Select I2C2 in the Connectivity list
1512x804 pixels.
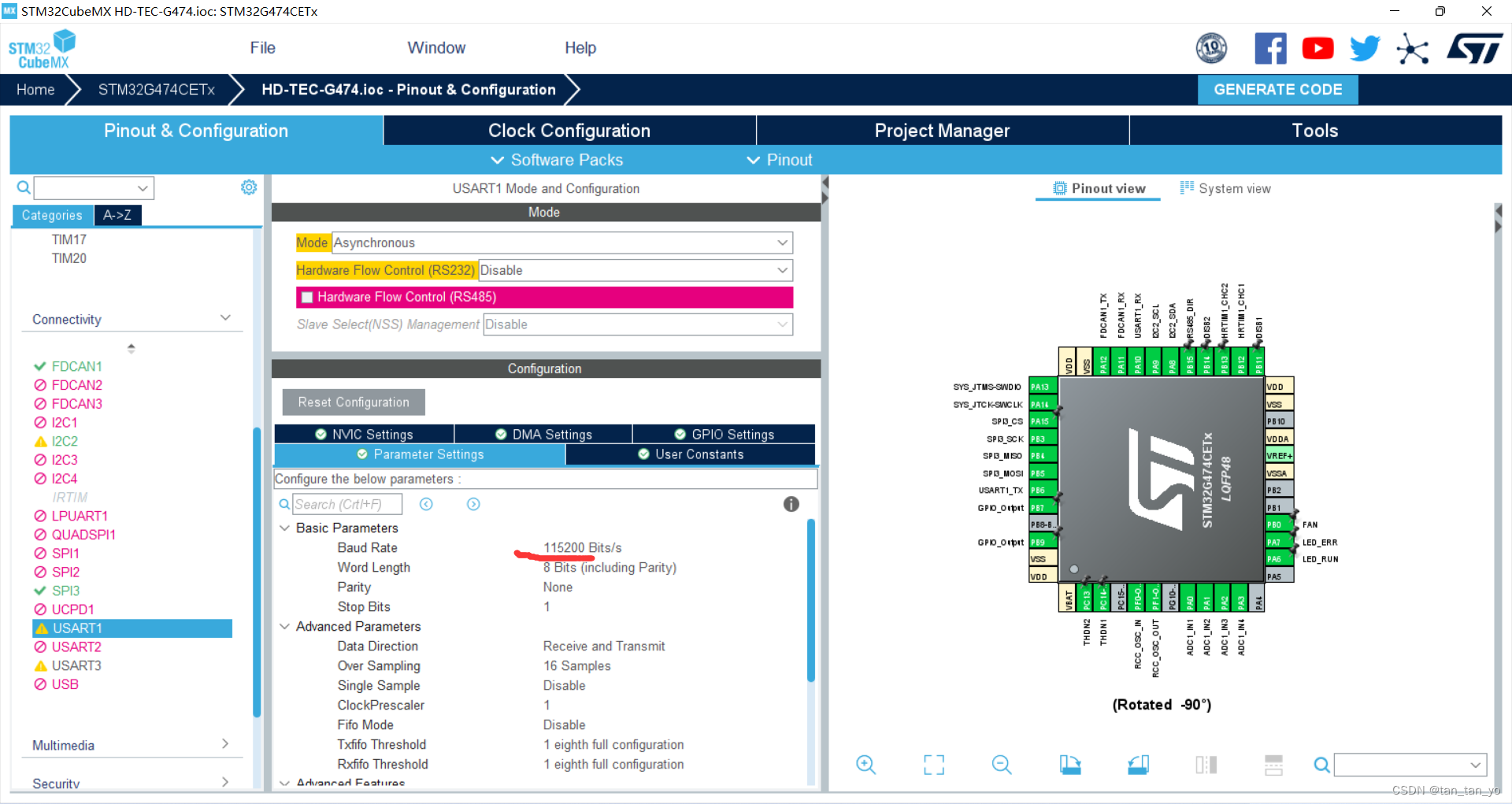click(x=65, y=441)
